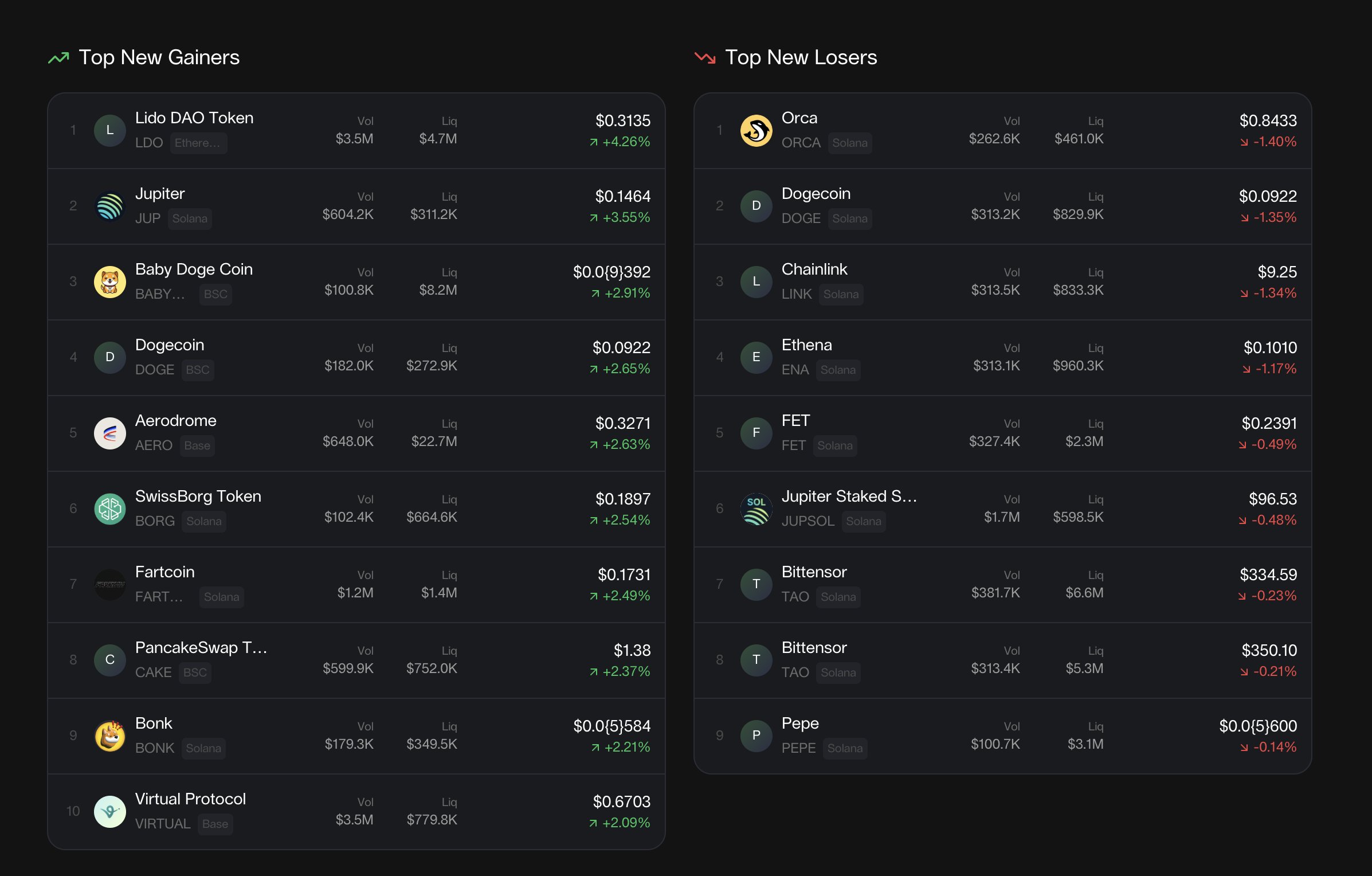
Task: Click the Jupiter Staked SOL logo
Action: point(756,509)
